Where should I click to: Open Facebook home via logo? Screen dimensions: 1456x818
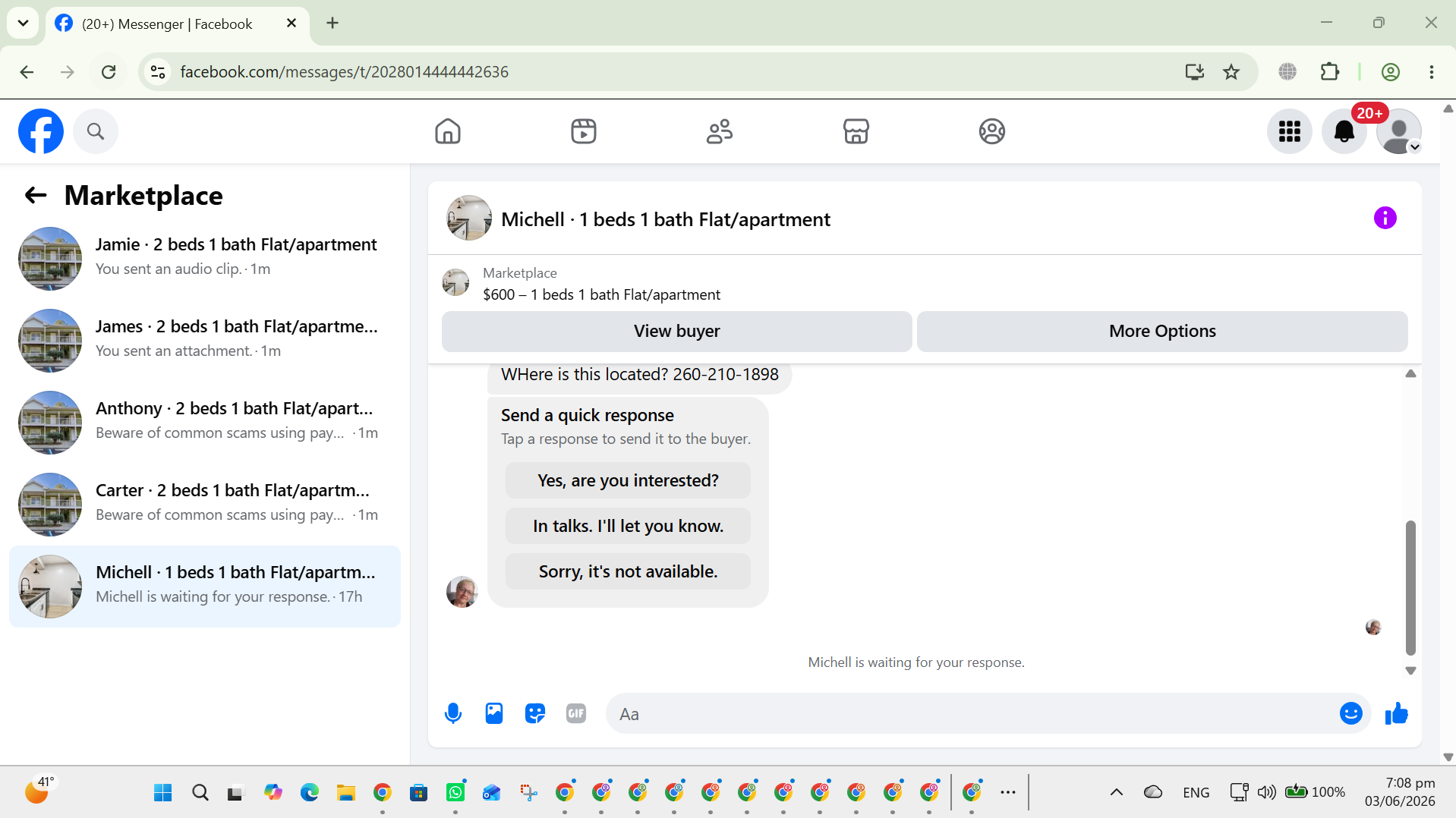click(41, 131)
